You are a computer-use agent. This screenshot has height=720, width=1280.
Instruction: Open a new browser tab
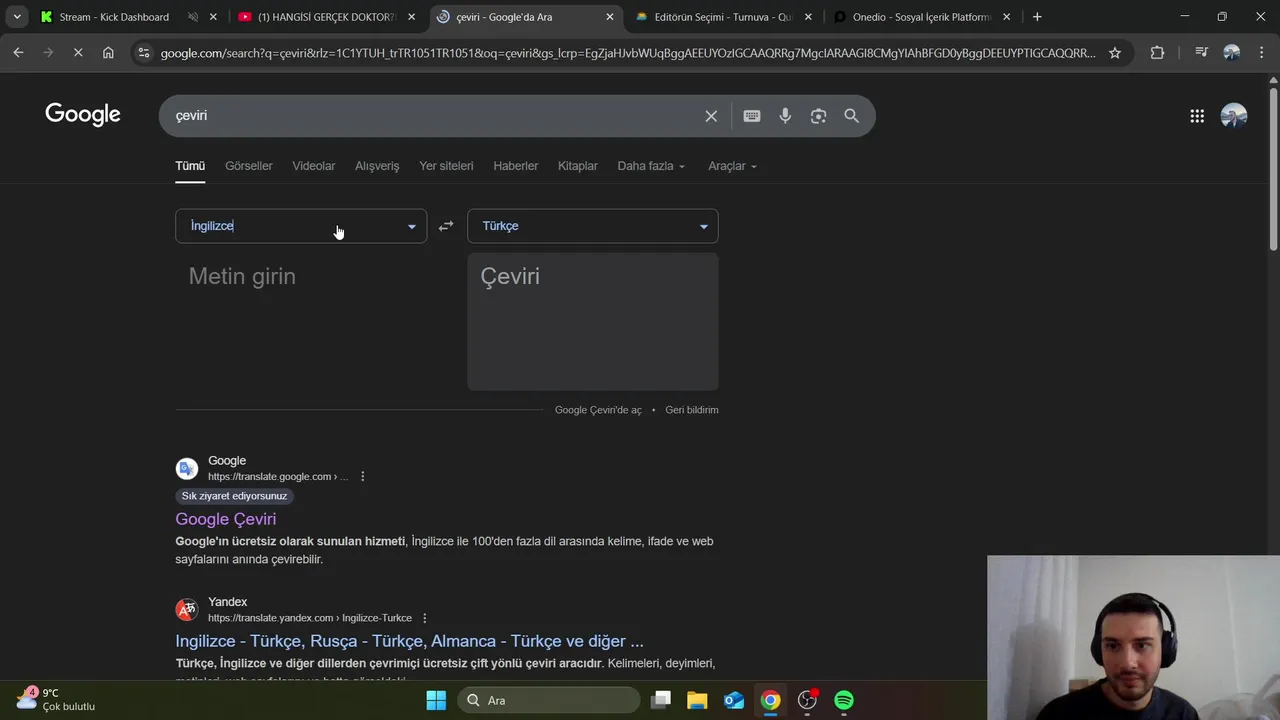[x=1037, y=17]
